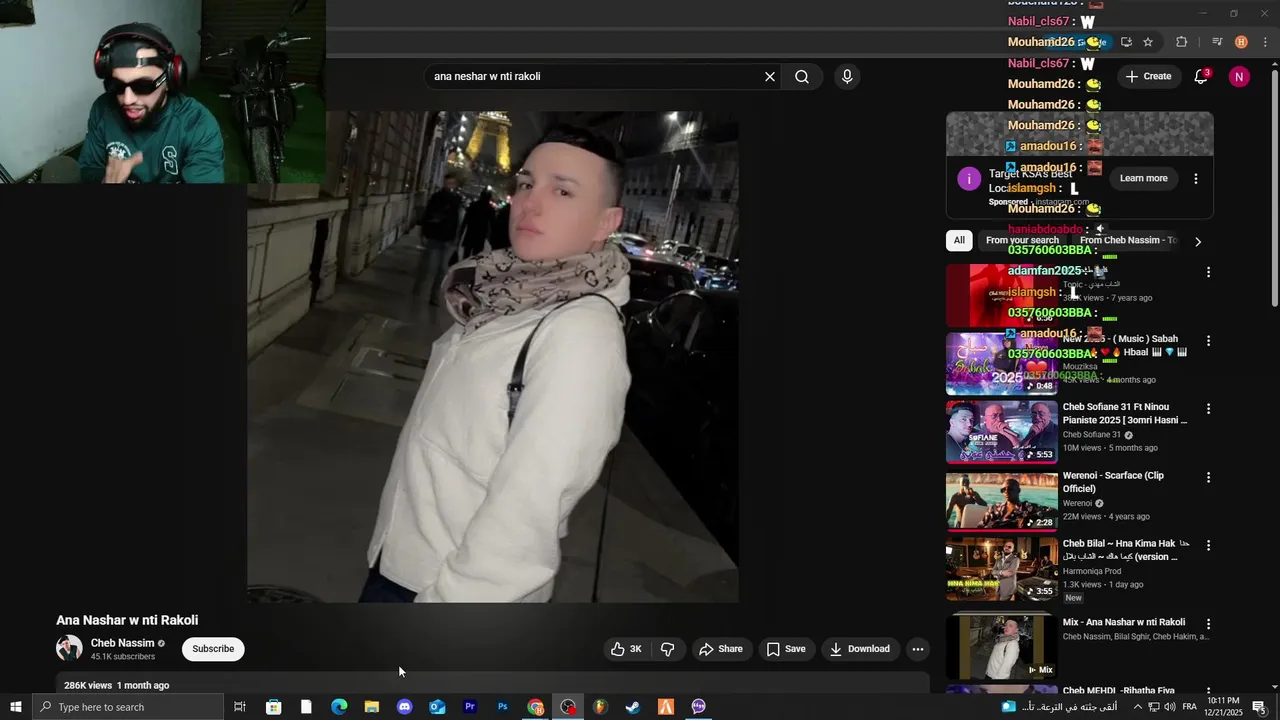Viewport: 1280px width, 720px height.
Task: Download the video
Action: click(860, 649)
